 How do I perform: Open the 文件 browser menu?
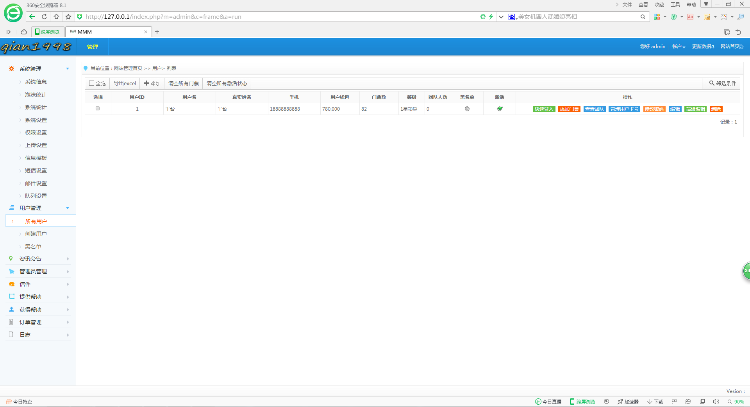click(x=627, y=4)
